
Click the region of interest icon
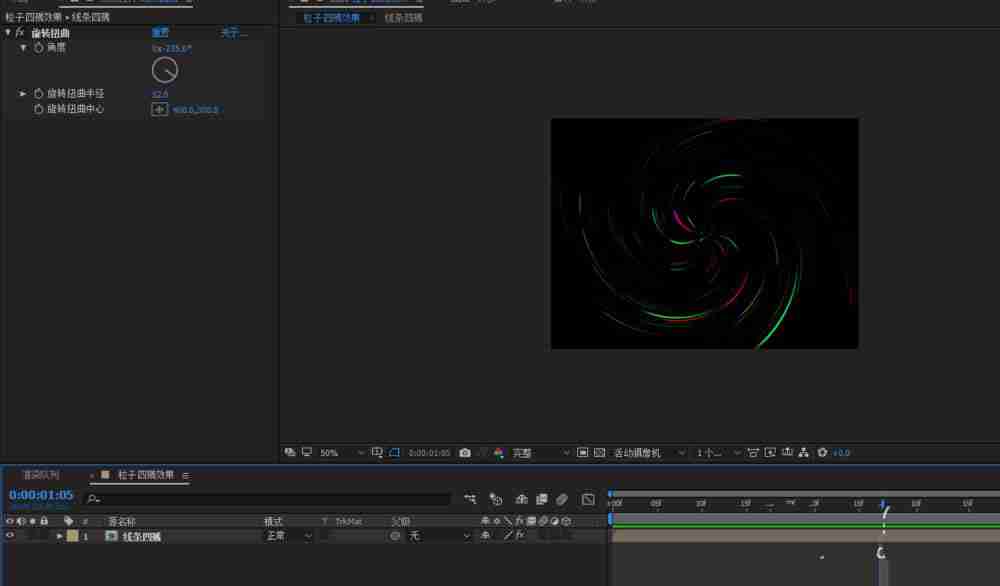coord(394,453)
